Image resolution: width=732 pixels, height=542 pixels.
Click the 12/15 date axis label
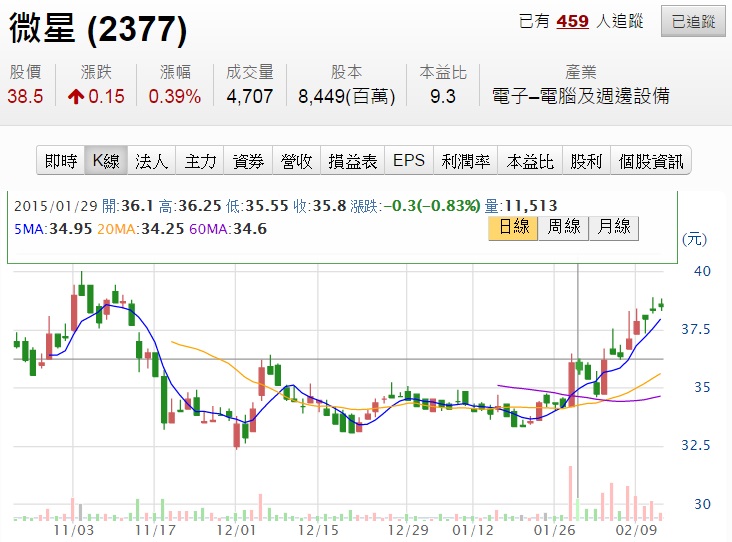(x=318, y=530)
